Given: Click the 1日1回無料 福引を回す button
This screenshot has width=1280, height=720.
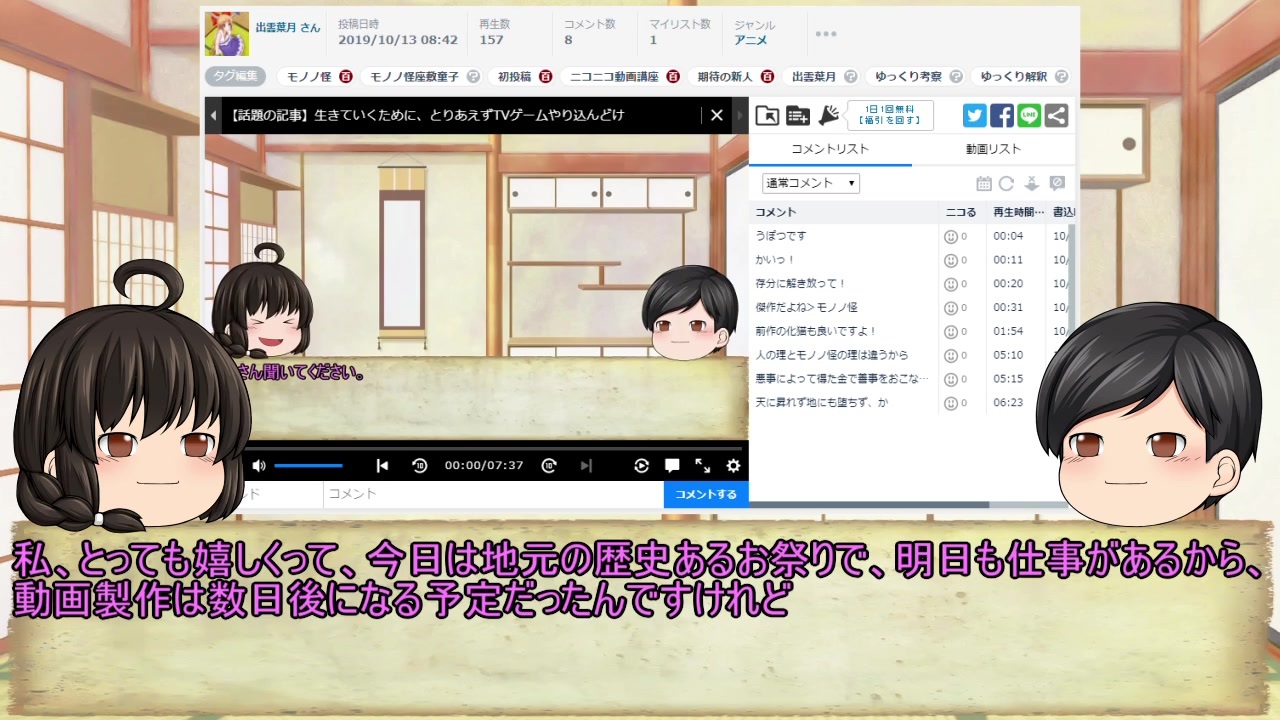Looking at the screenshot, I should [890, 115].
